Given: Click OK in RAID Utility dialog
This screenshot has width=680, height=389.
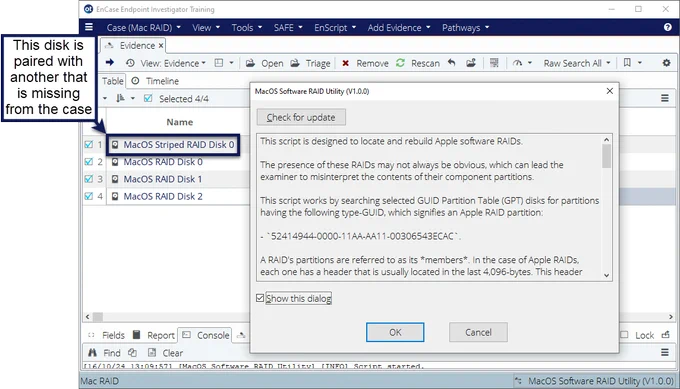Looking at the screenshot, I should [395, 332].
